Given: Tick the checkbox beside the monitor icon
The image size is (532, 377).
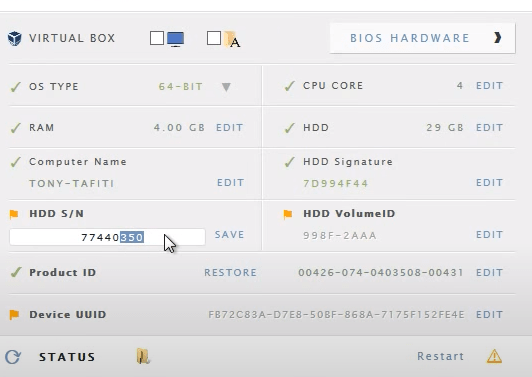Looking at the screenshot, I should tap(157, 38).
